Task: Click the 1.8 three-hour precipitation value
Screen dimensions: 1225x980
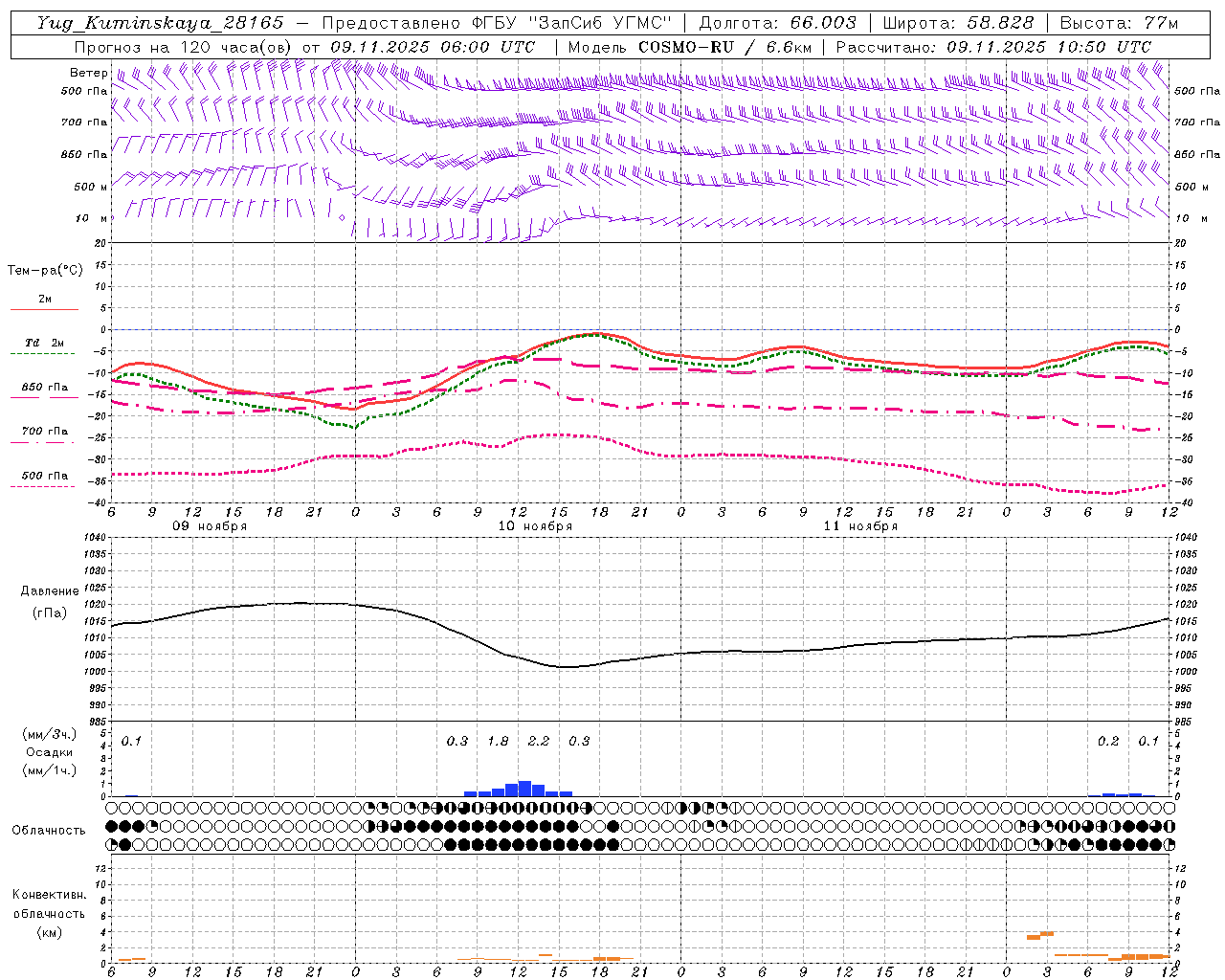Action: click(498, 742)
